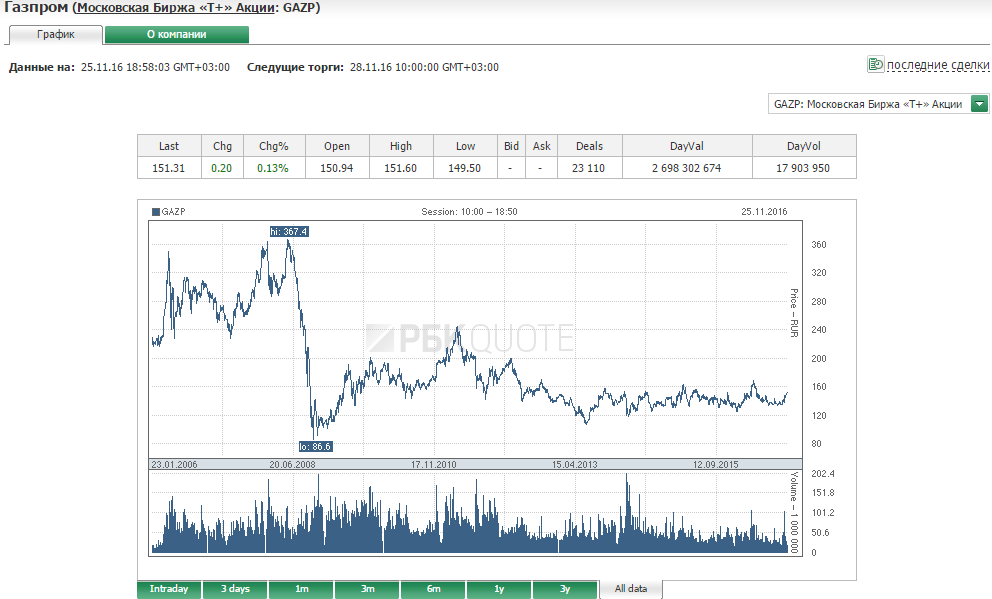Open the О компании tab
Screen dimensions: 992x599
[x=177, y=35]
